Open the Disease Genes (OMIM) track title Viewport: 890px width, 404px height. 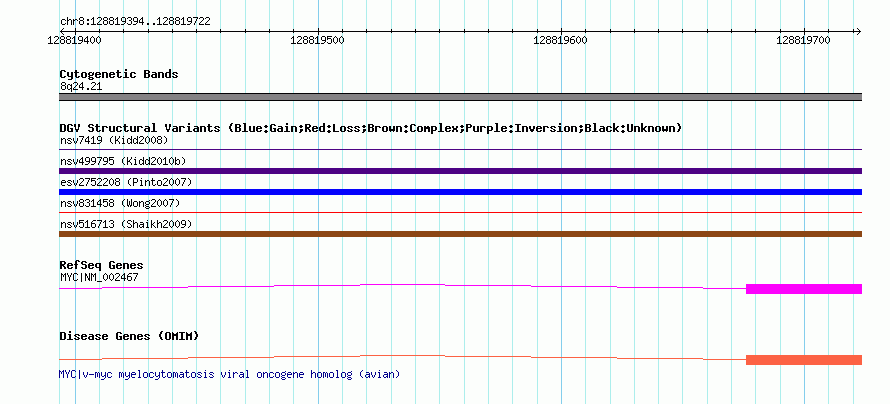(129, 336)
